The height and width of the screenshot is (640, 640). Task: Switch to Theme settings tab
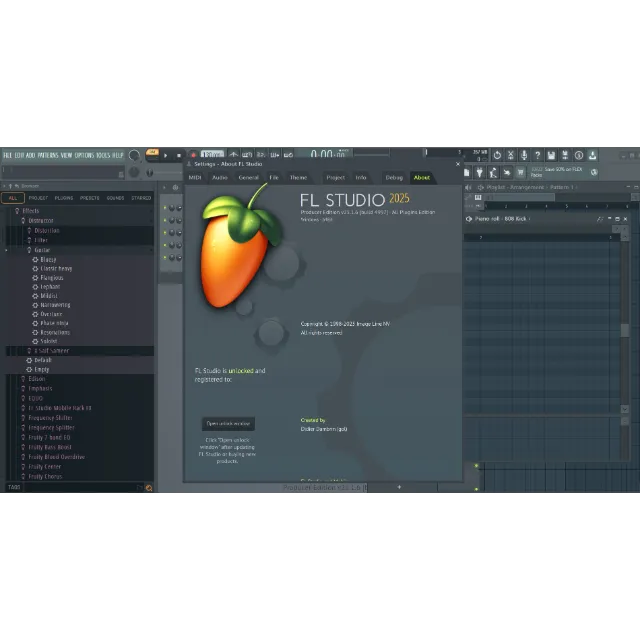(x=298, y=178)
